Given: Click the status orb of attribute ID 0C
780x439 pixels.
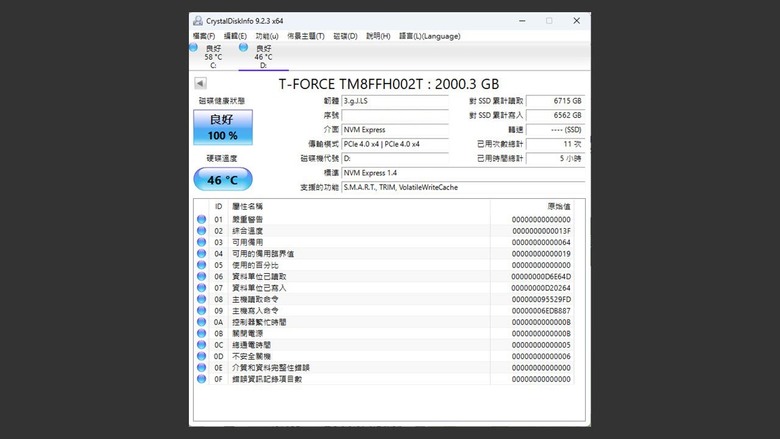Looking at the screenshot, I should [x=201, y=345].
